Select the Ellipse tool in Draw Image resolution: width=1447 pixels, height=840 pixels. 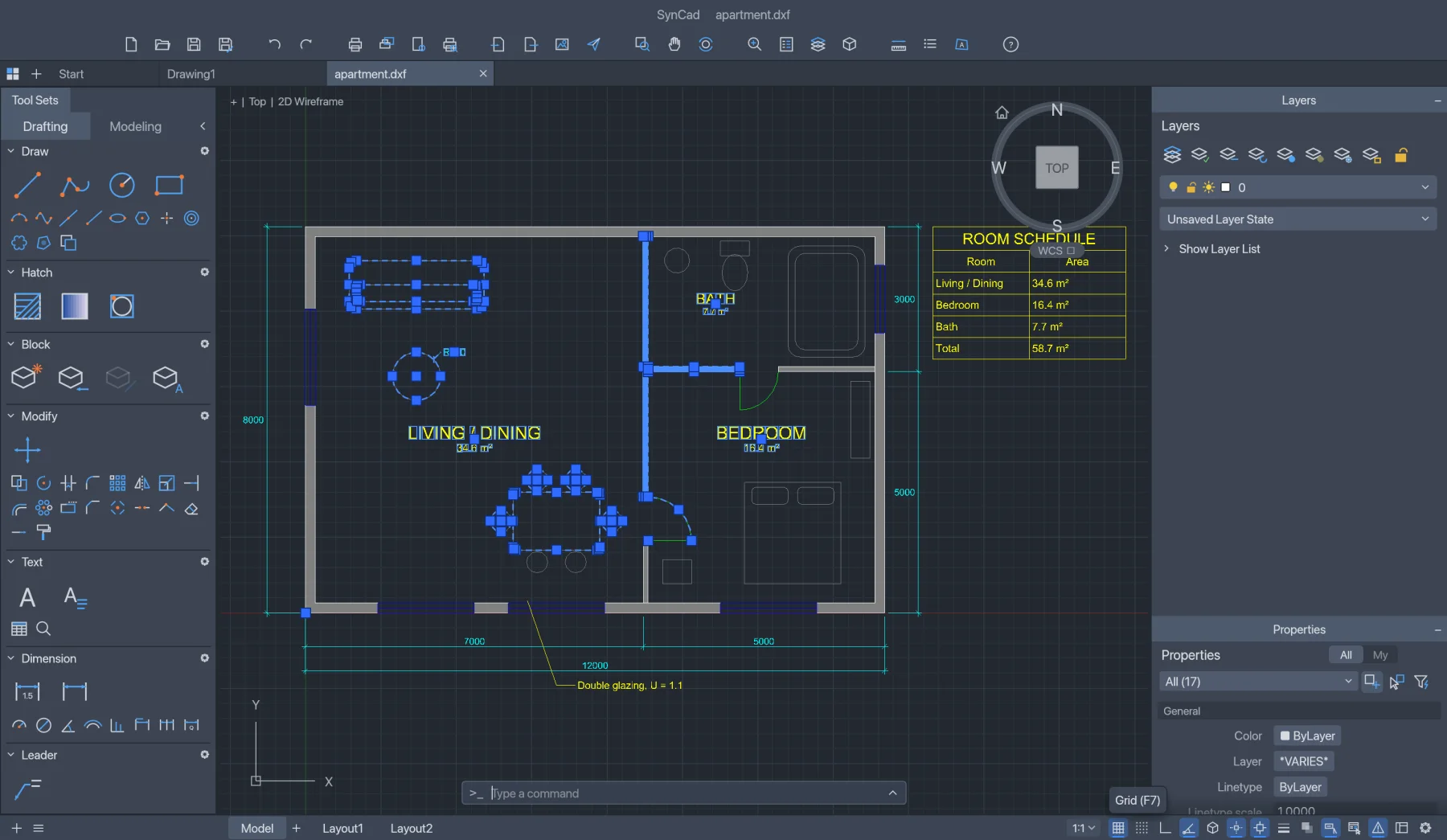[117, 218]
